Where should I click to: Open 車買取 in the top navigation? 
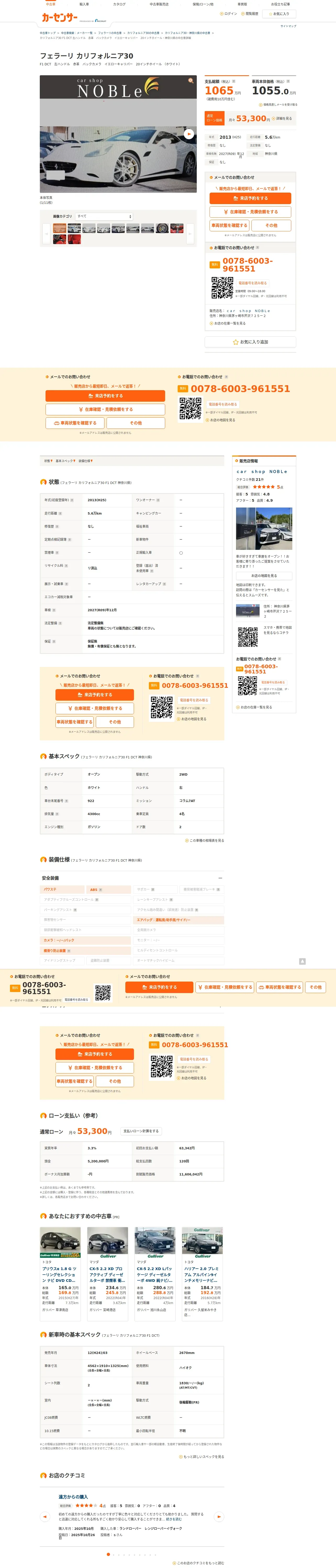243,4
